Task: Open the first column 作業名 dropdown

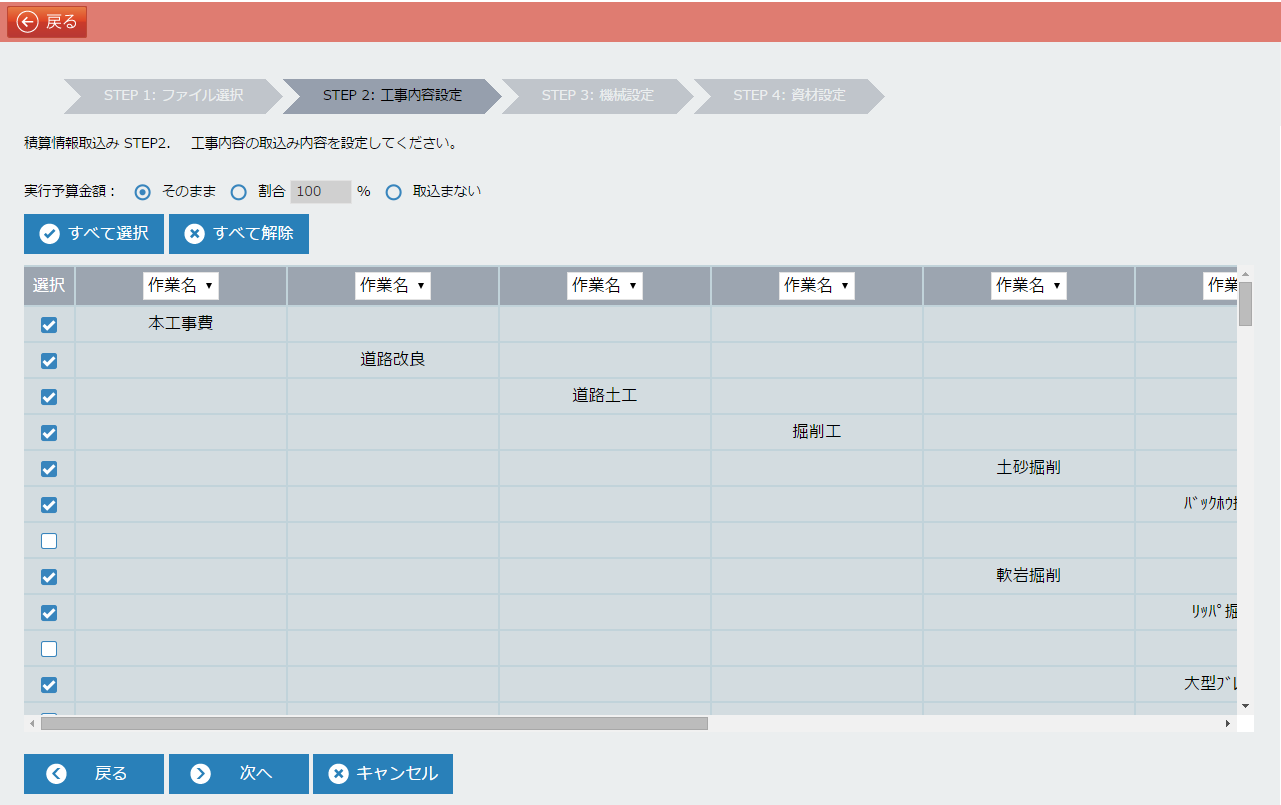Action: pos(181,286)
